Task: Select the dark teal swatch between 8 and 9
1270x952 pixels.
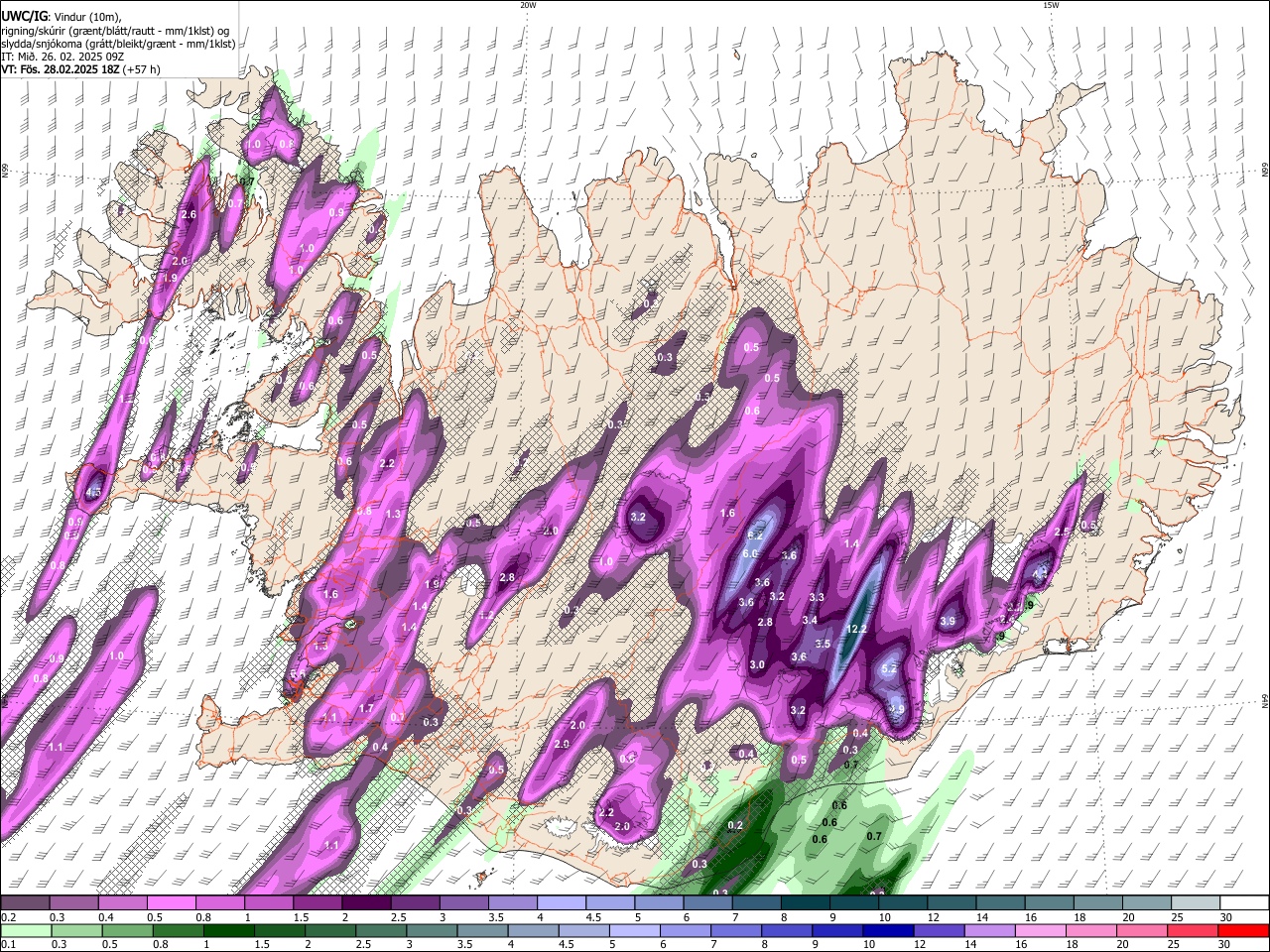Action: 806,903
